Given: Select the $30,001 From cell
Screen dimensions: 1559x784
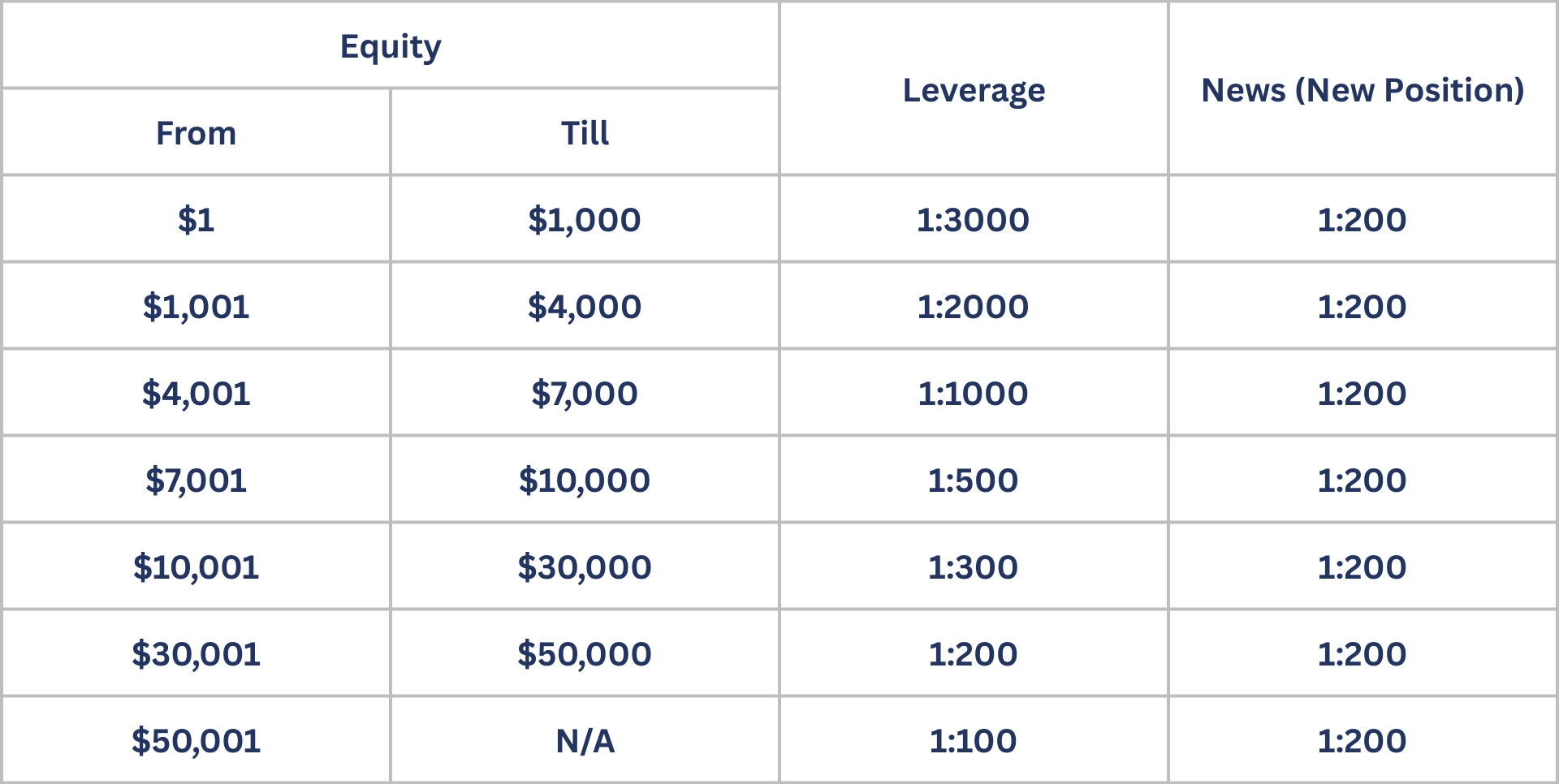Looking at the screenshot, I should point(196,654).
